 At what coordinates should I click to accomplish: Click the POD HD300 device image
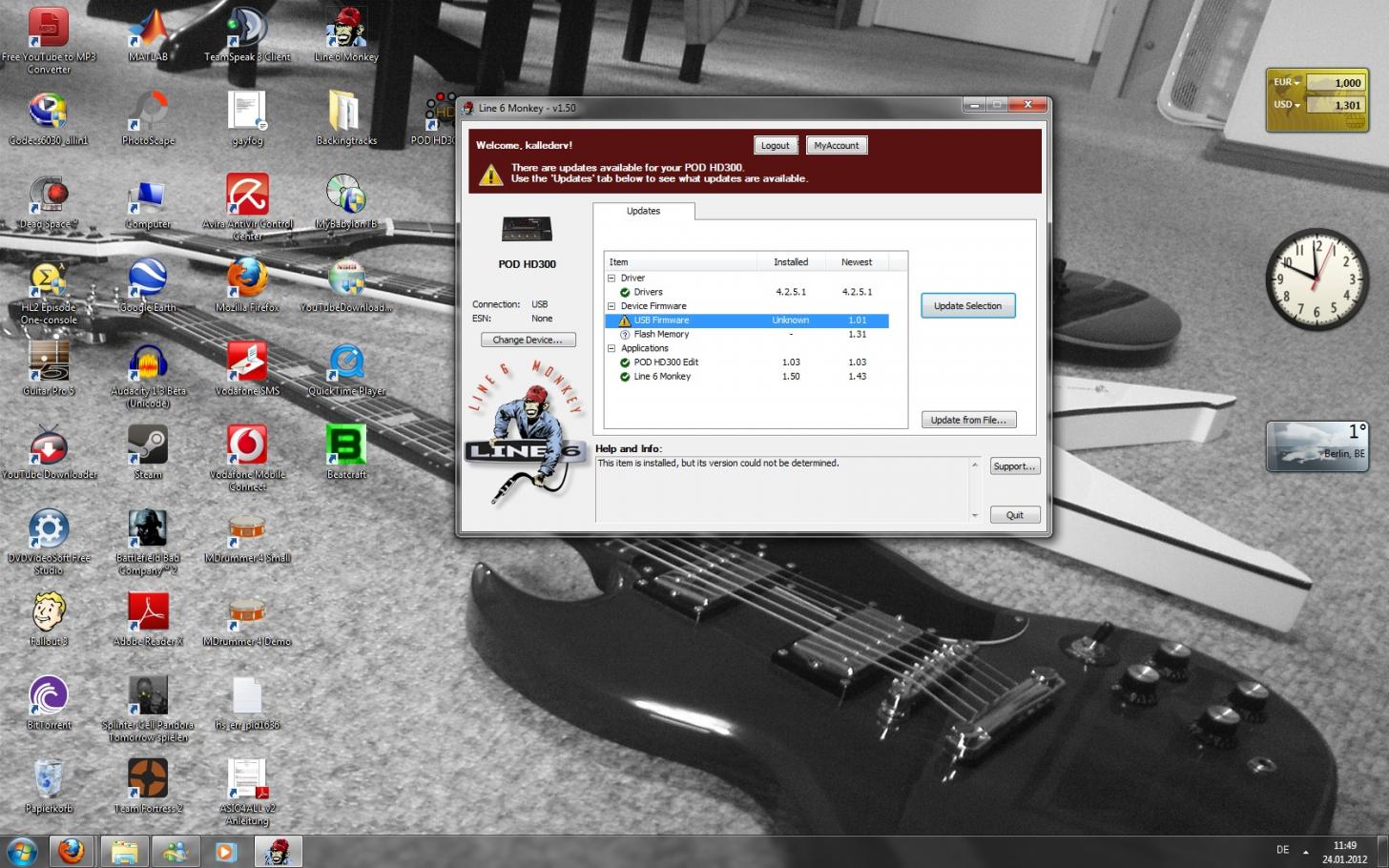pos(527,230)
